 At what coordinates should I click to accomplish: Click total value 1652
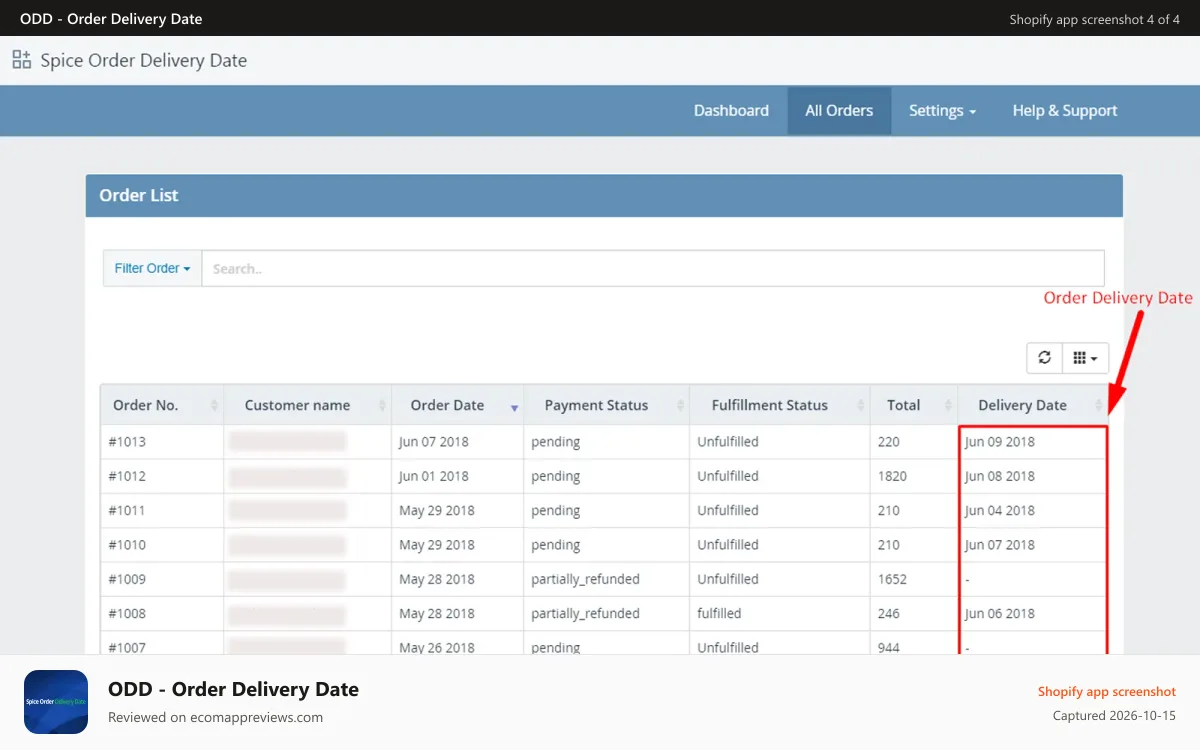coord(892,579)
